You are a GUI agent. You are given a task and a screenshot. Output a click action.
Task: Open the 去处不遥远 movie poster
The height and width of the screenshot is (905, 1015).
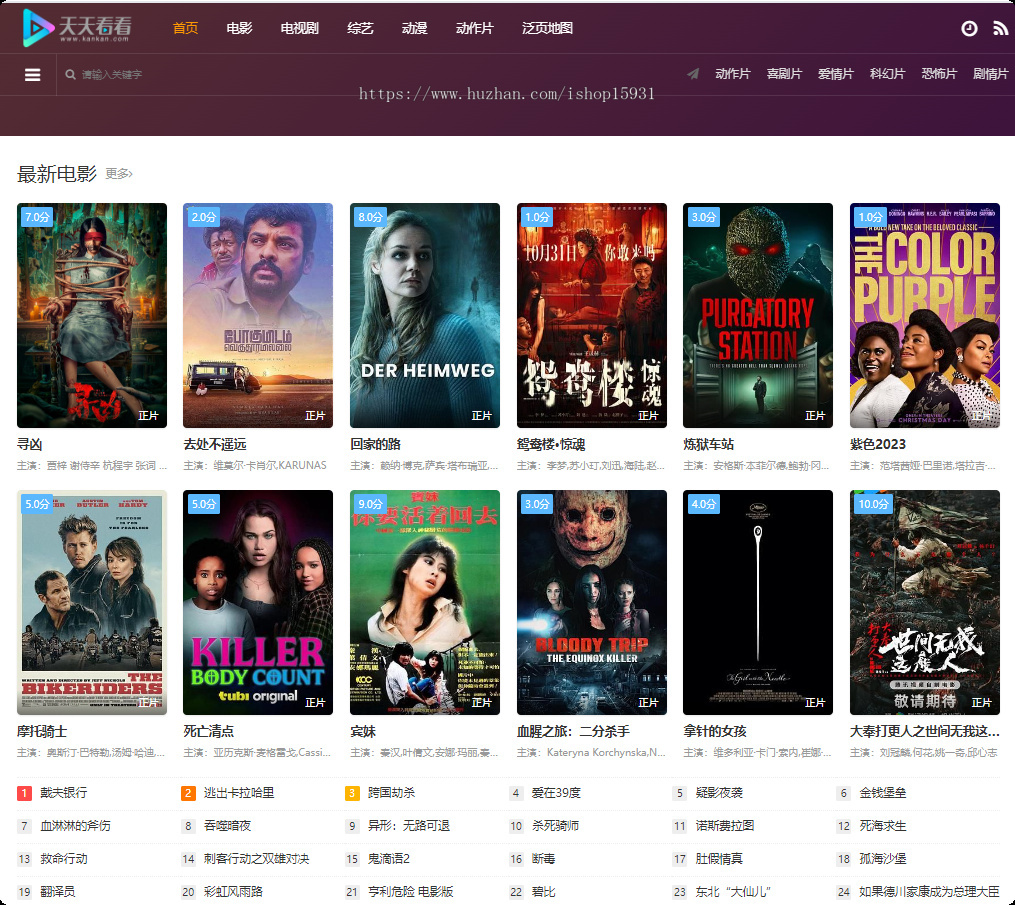click(258, 315)
